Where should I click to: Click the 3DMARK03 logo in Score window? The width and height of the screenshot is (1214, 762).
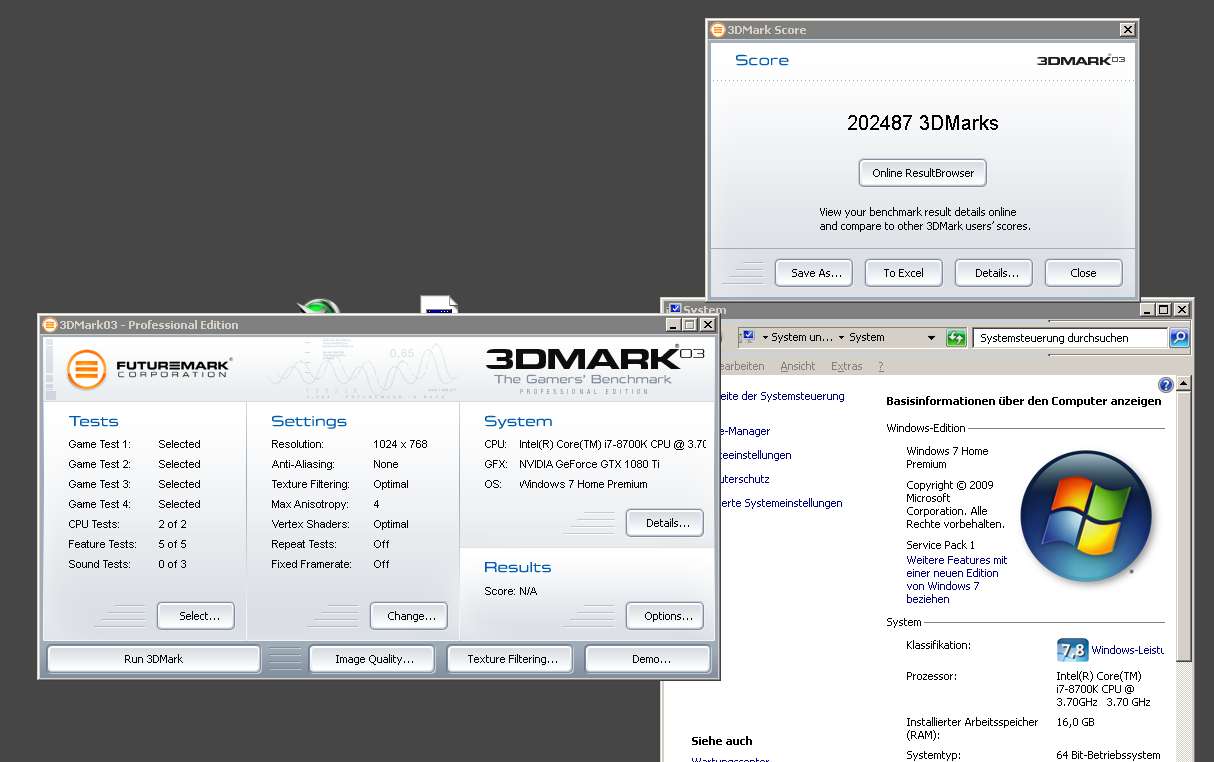1080,60
